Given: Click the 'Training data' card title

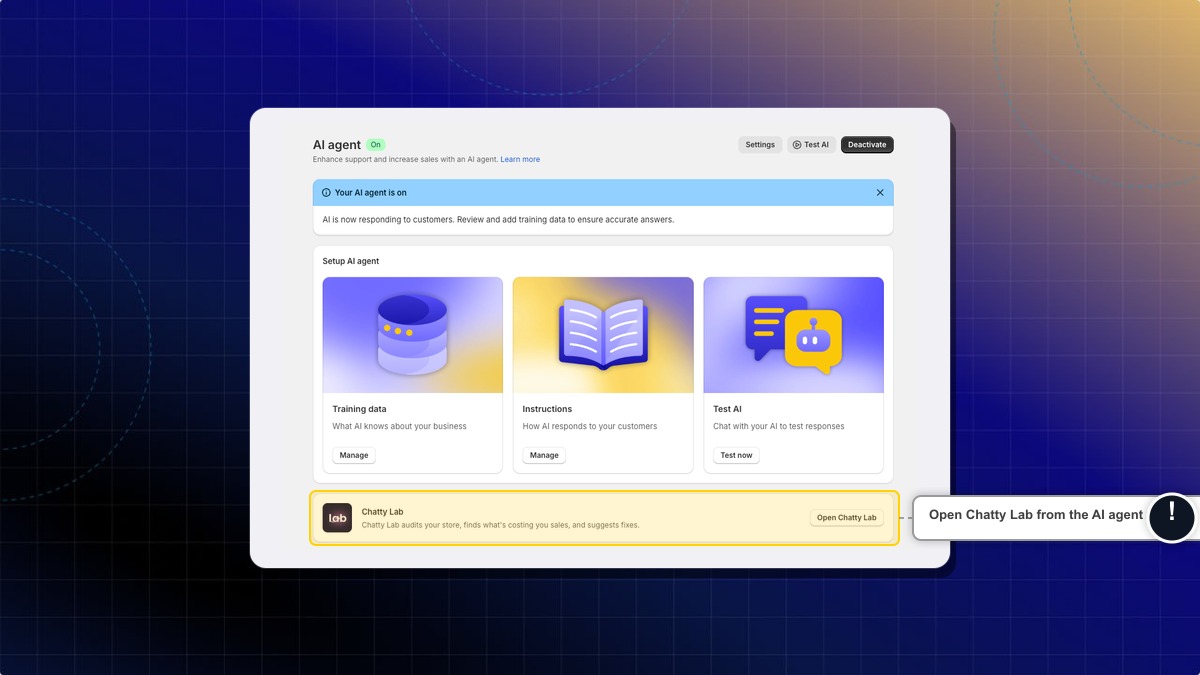Looking at the screenshot, I should pyautogui.click(x=359, y=409).
